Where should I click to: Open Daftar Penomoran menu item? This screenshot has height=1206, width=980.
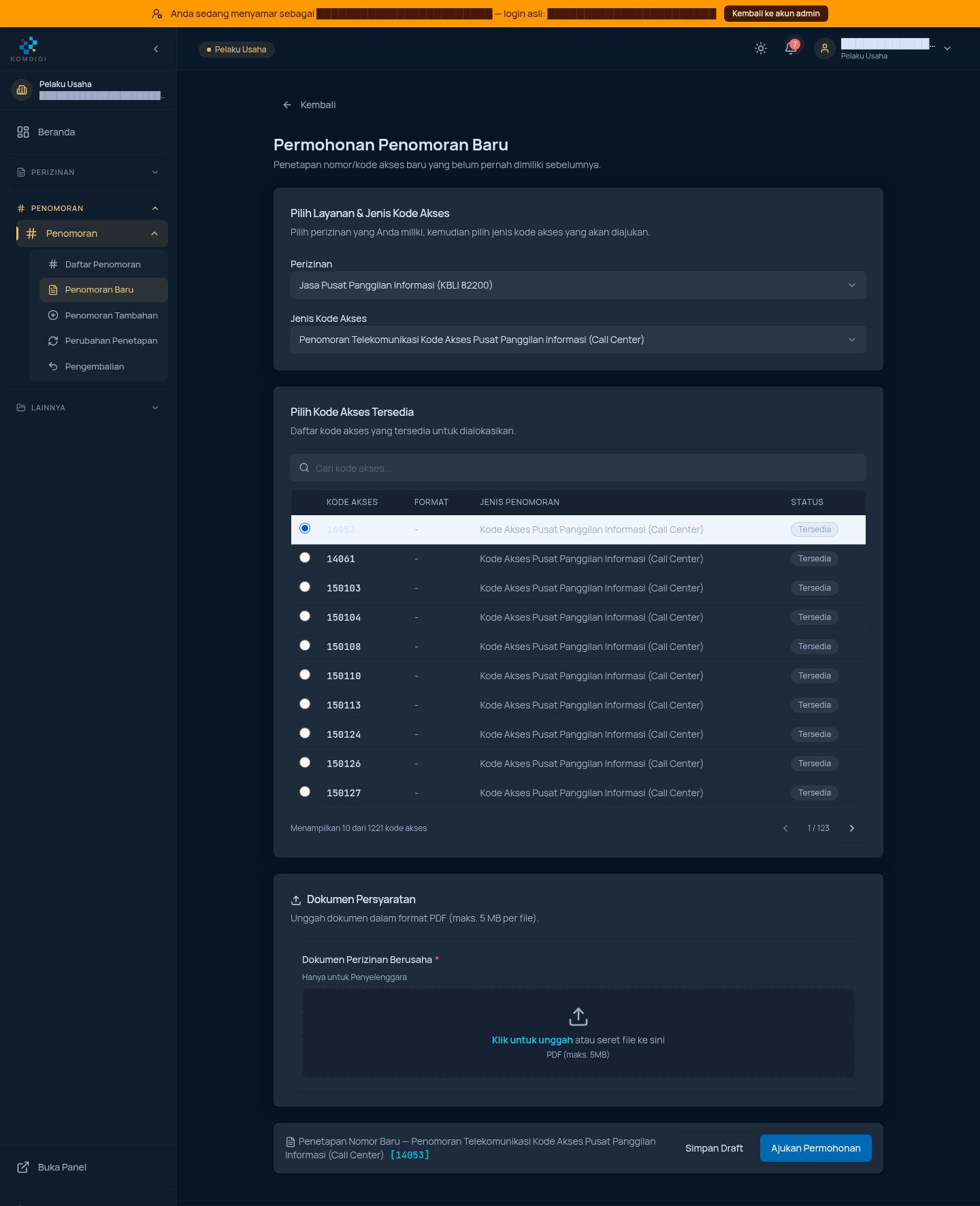(x=103, y=264)
